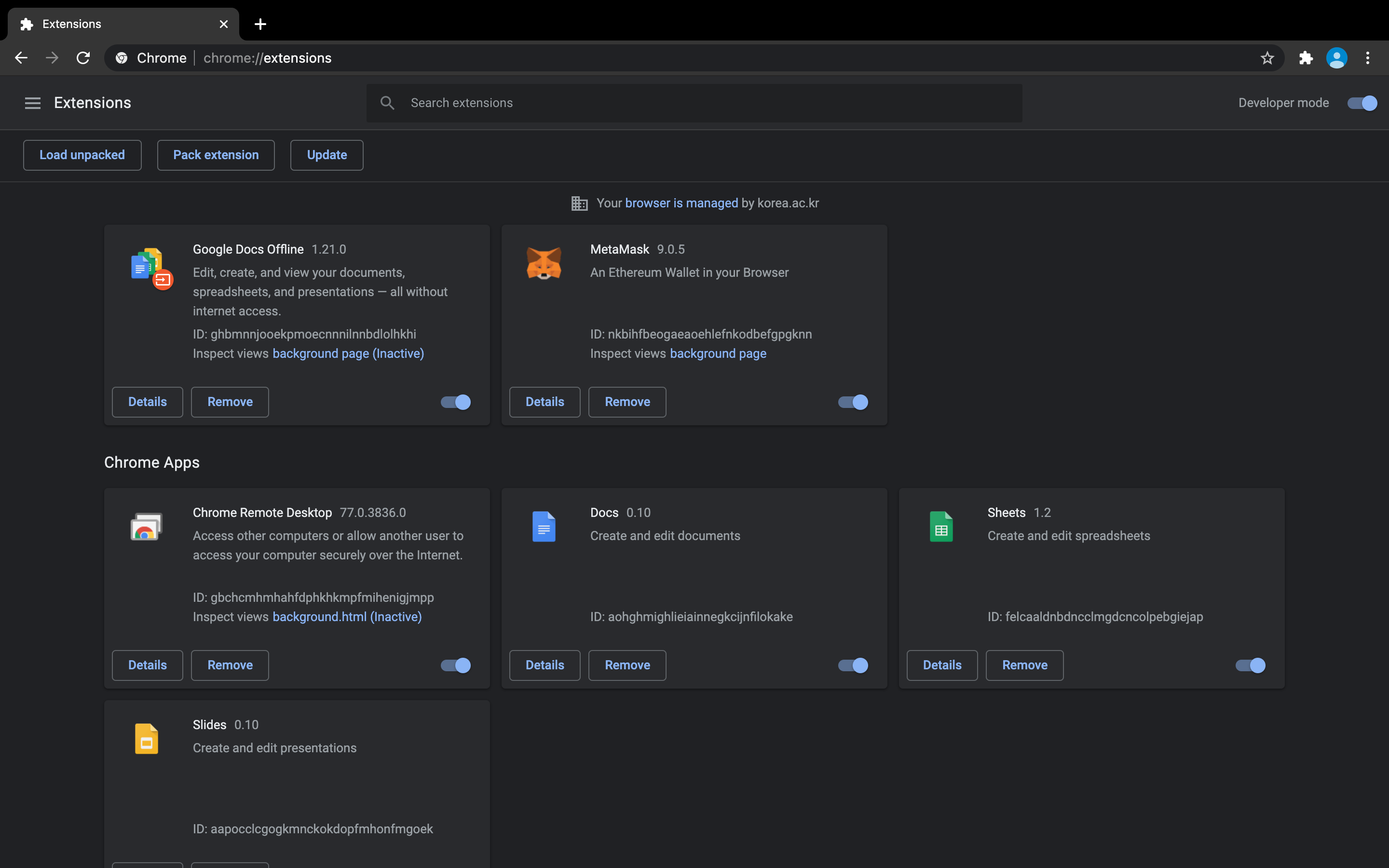Click the Chrome site info icon
Image resolution: width=1389 pixels, height=868 pixels.
click(x=122, y=58)
